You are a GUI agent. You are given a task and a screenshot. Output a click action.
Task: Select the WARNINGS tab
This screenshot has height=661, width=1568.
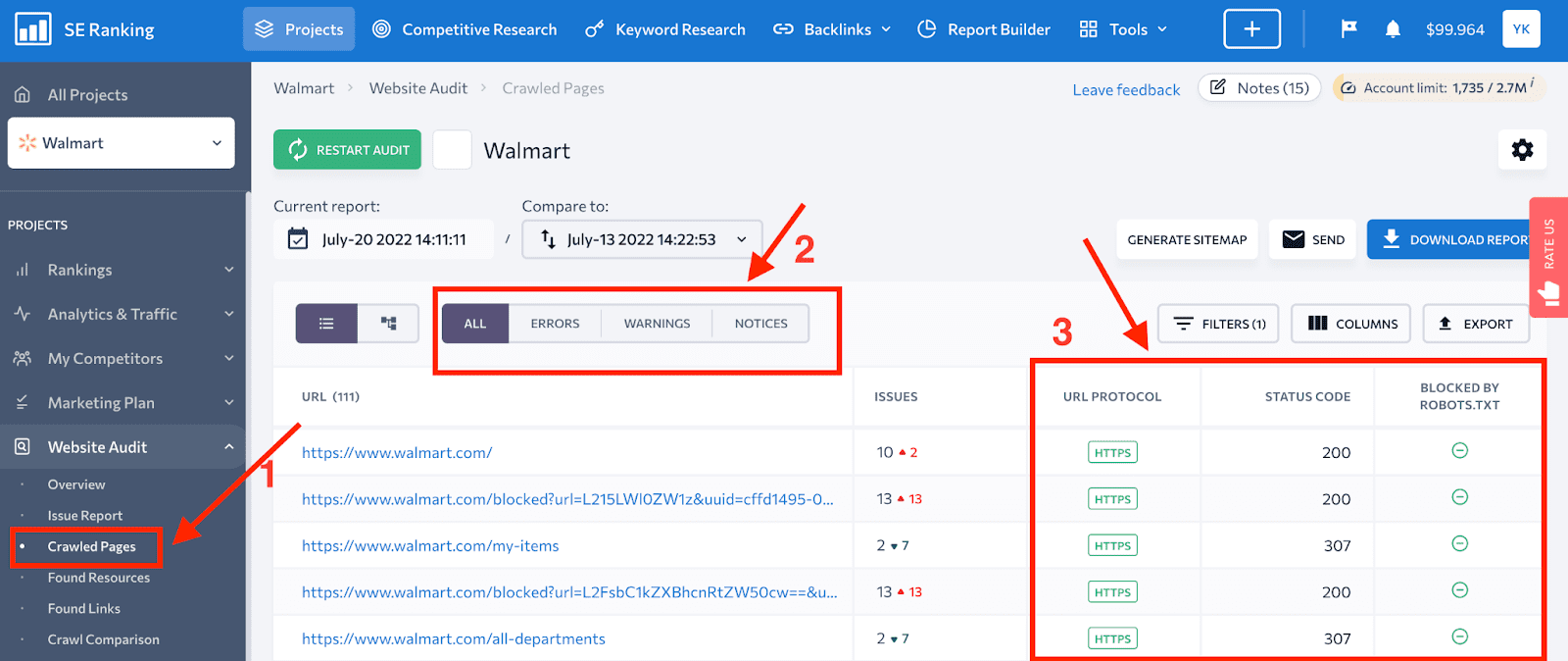tap(657, 324)
